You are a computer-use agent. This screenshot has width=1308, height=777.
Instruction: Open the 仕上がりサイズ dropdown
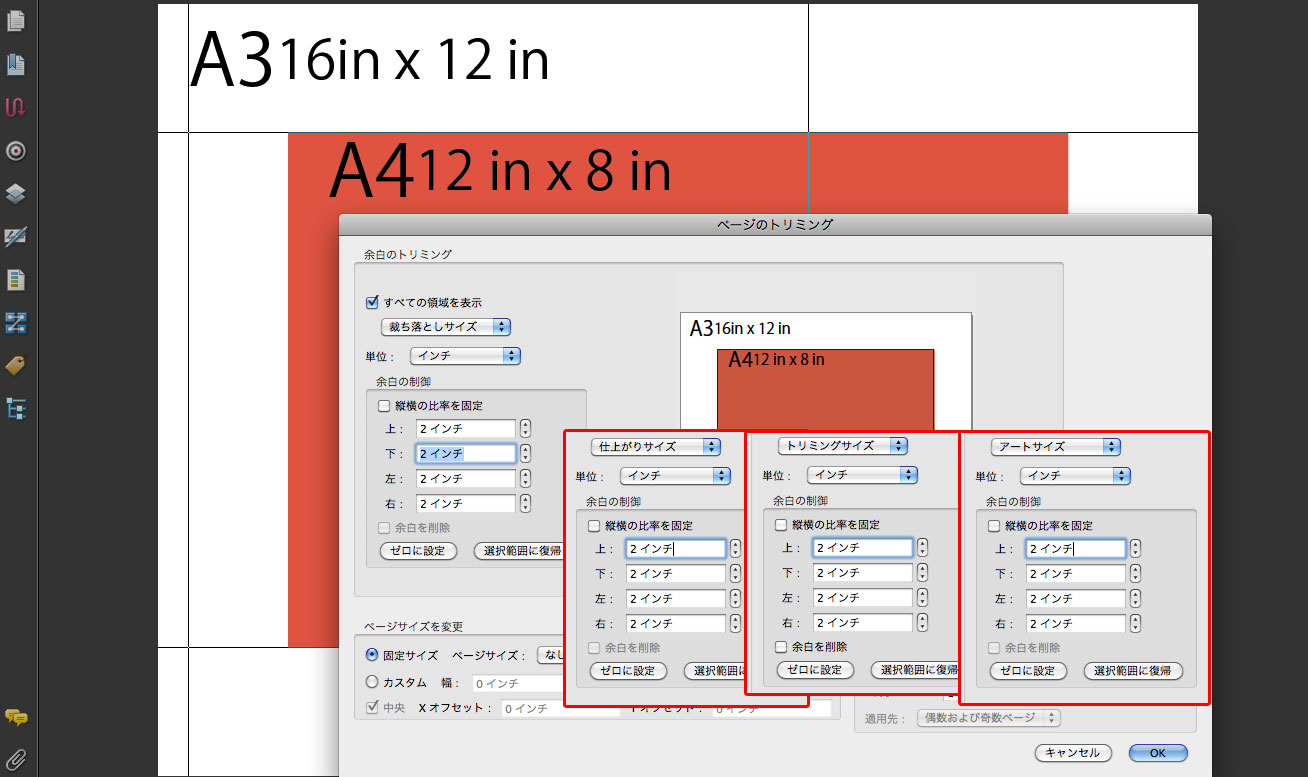pyautogui.click(x=656, y=446)
